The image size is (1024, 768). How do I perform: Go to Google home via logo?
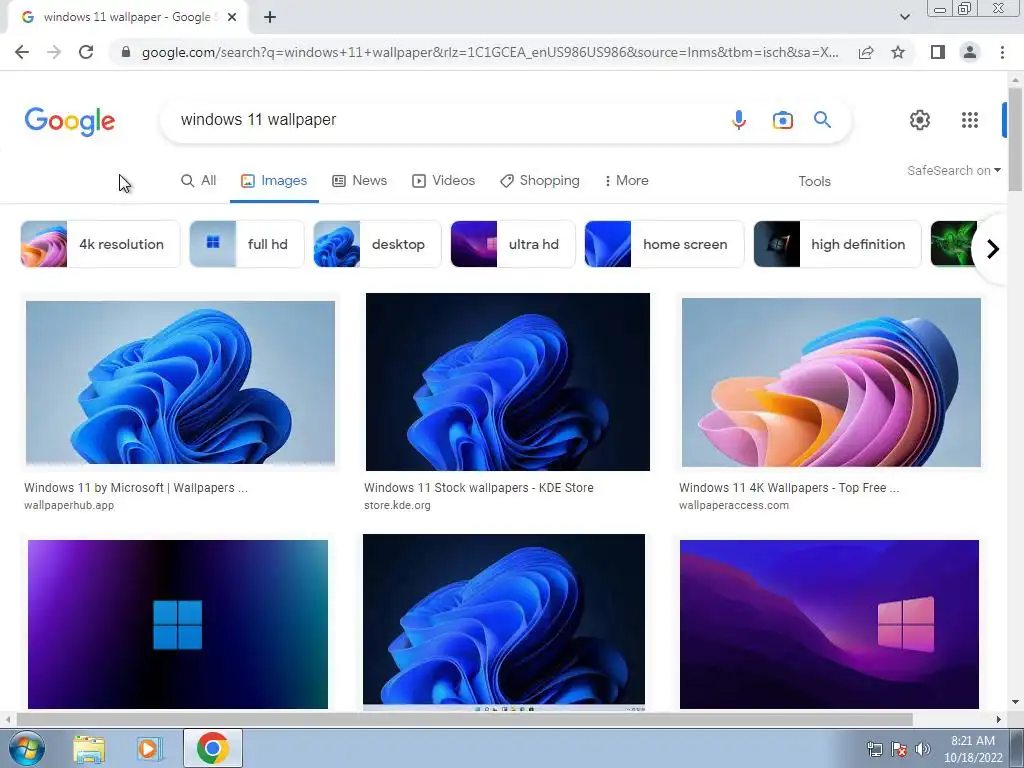[x=70, y=121]
